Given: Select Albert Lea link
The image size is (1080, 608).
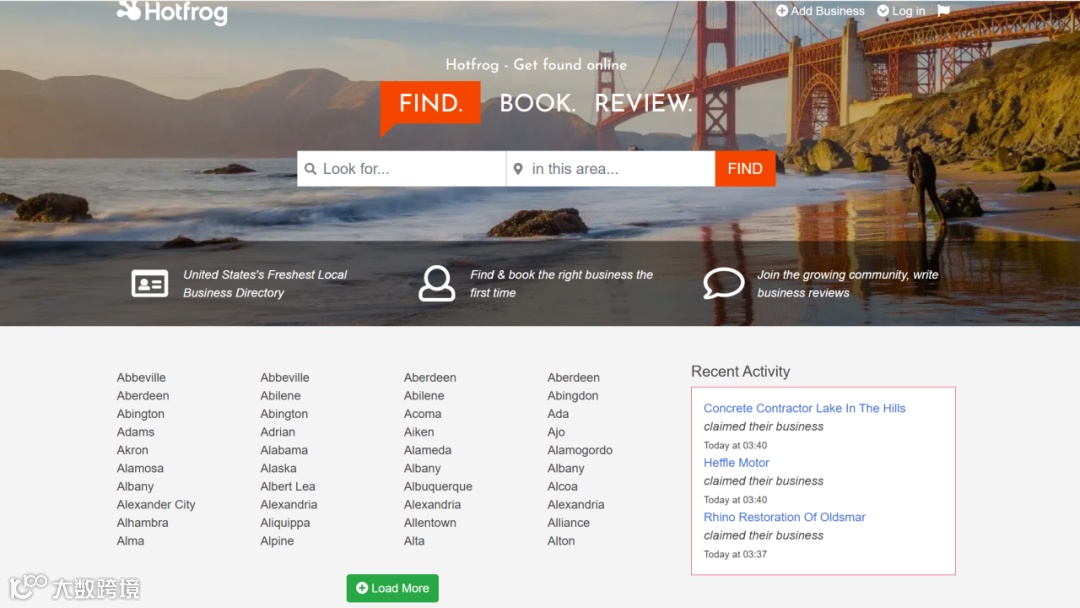Looking at the screenshot, I should [x=288, y=486].
